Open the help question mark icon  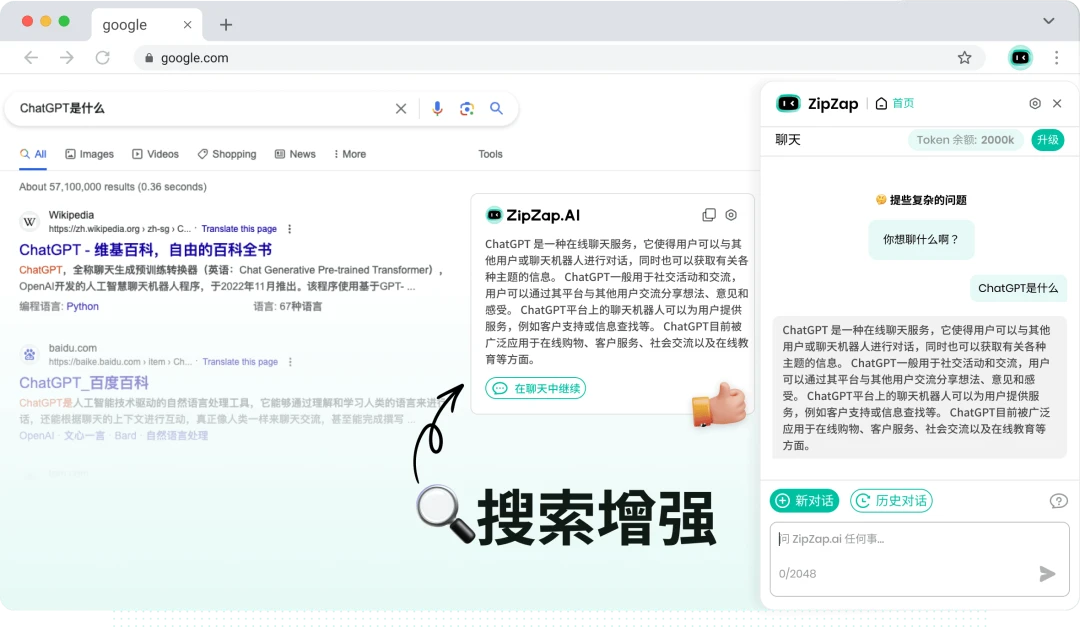(x=1059, y=501)
